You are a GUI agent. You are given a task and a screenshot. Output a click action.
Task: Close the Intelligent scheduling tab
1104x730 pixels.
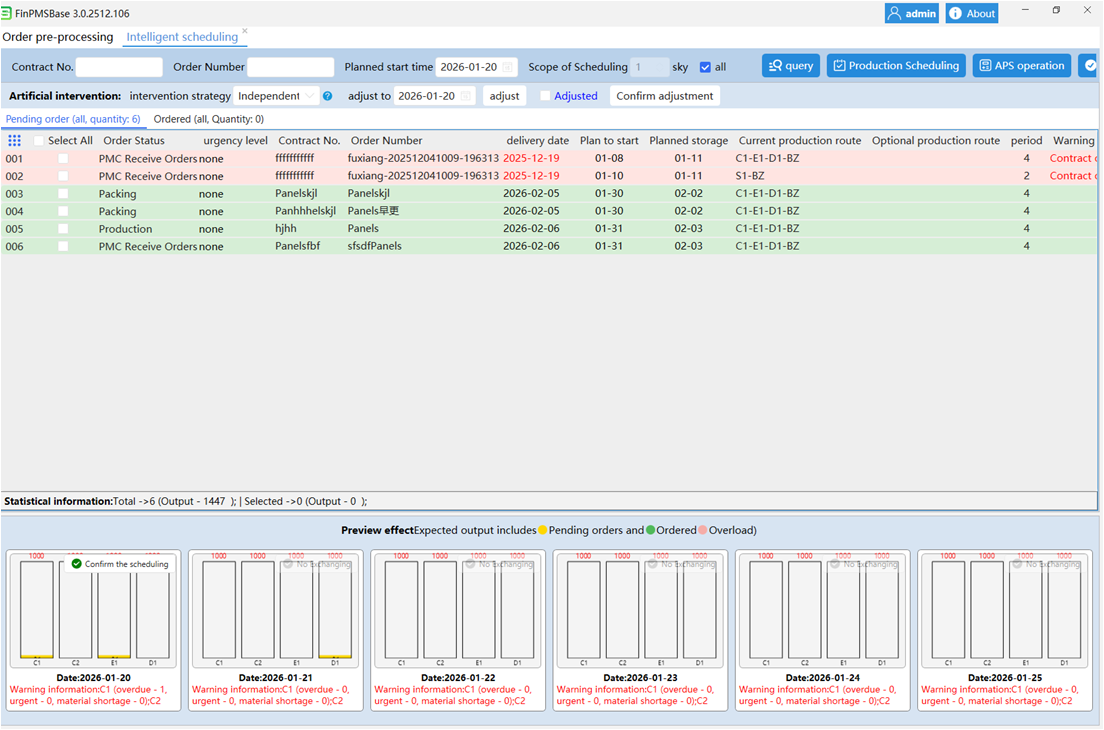coord(244,31)
